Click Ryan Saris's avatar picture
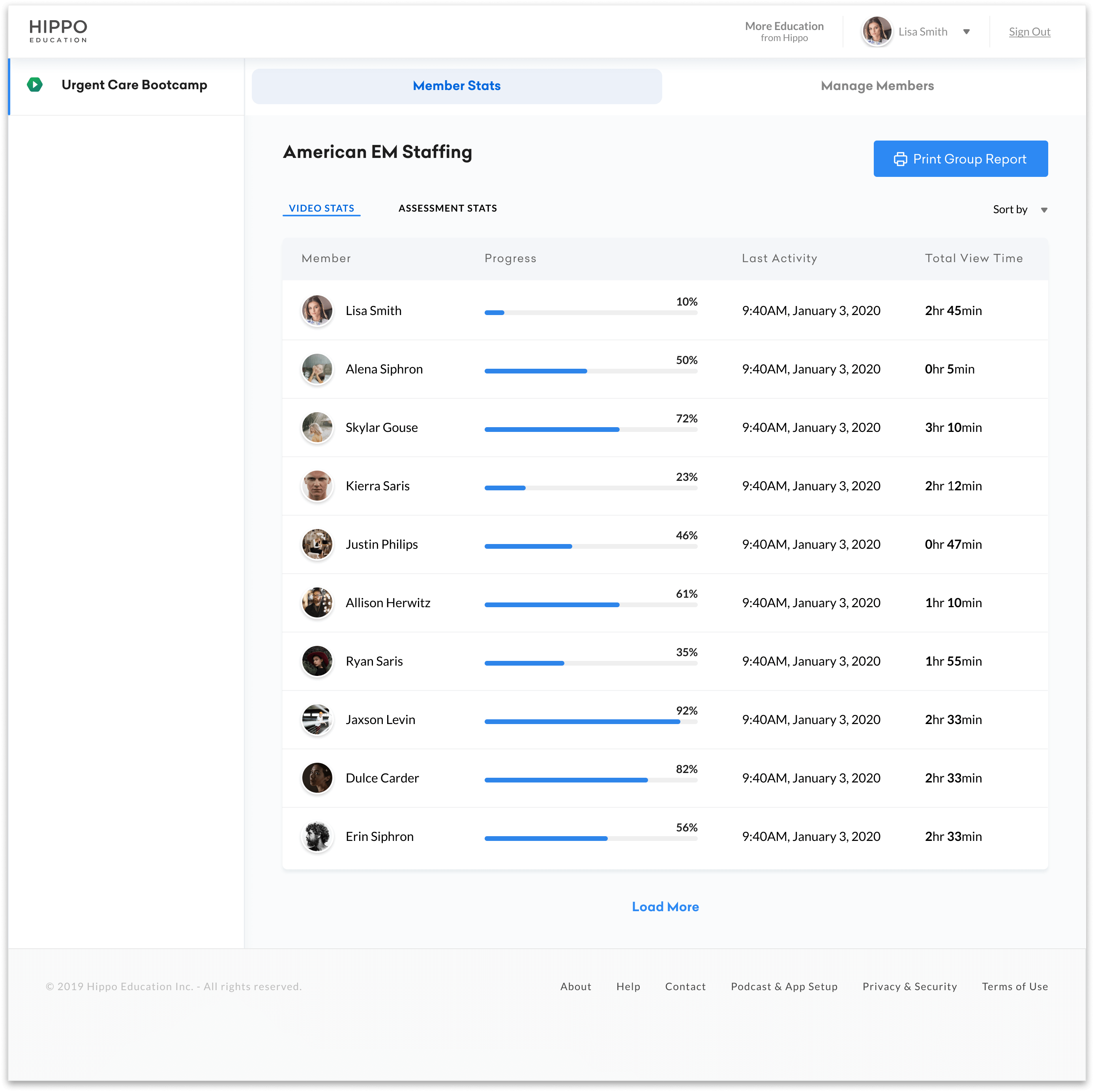 pyautogui.click(x=317, y=662)
